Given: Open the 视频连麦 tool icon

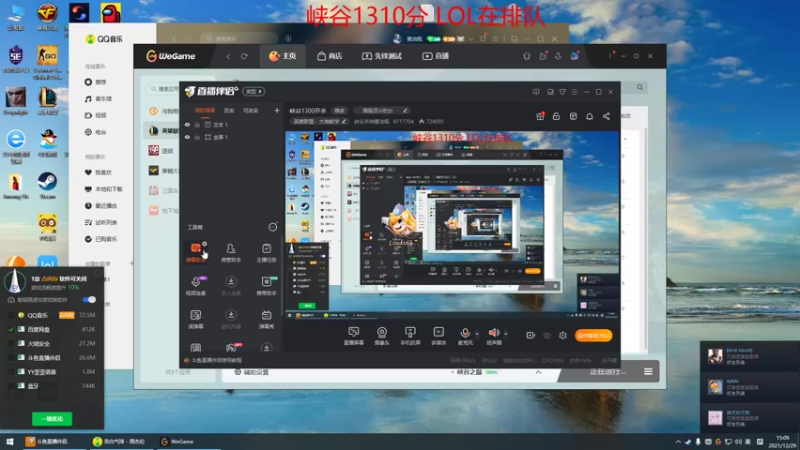Looking at the screenshot, I should point(195,286).
